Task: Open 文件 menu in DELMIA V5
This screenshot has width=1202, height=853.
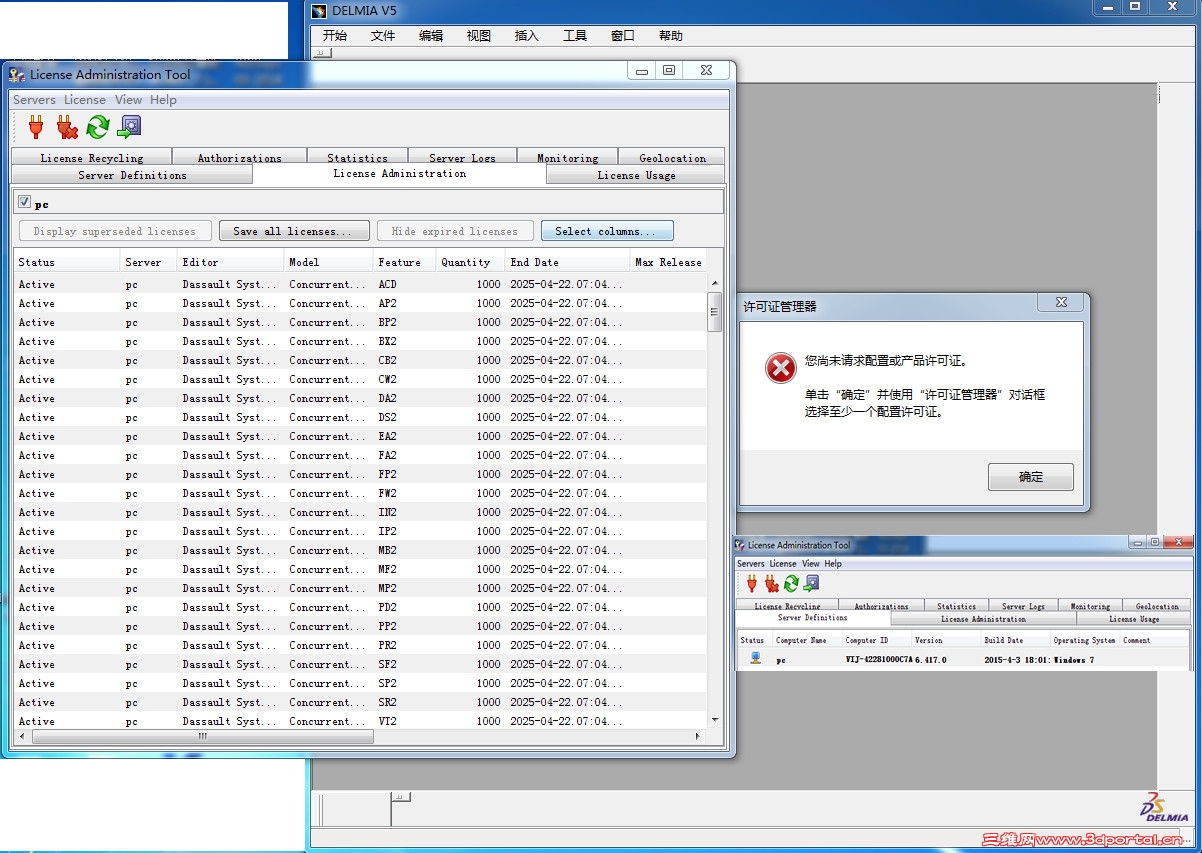Action: tap(383, 36)
